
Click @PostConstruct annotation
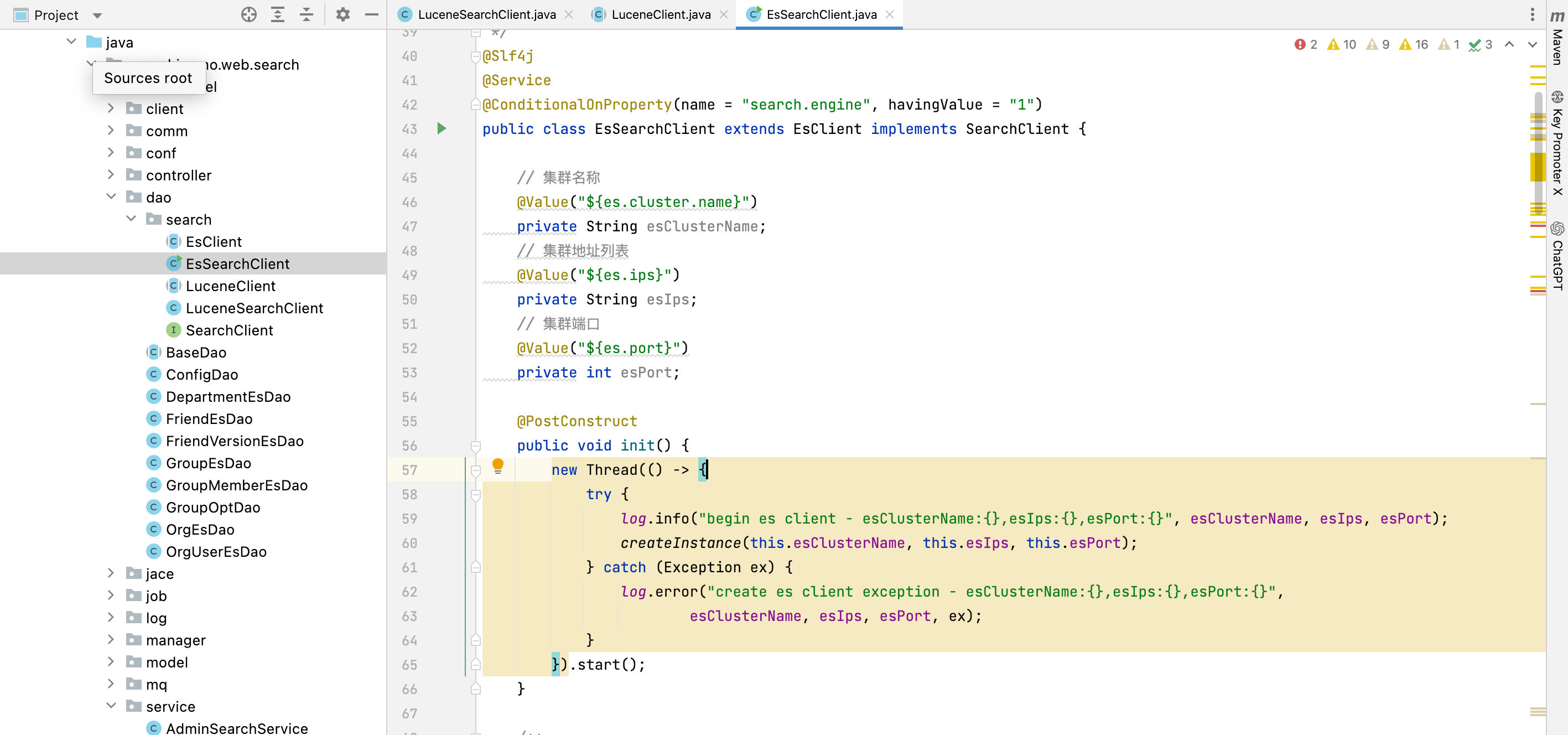[577, 421]
